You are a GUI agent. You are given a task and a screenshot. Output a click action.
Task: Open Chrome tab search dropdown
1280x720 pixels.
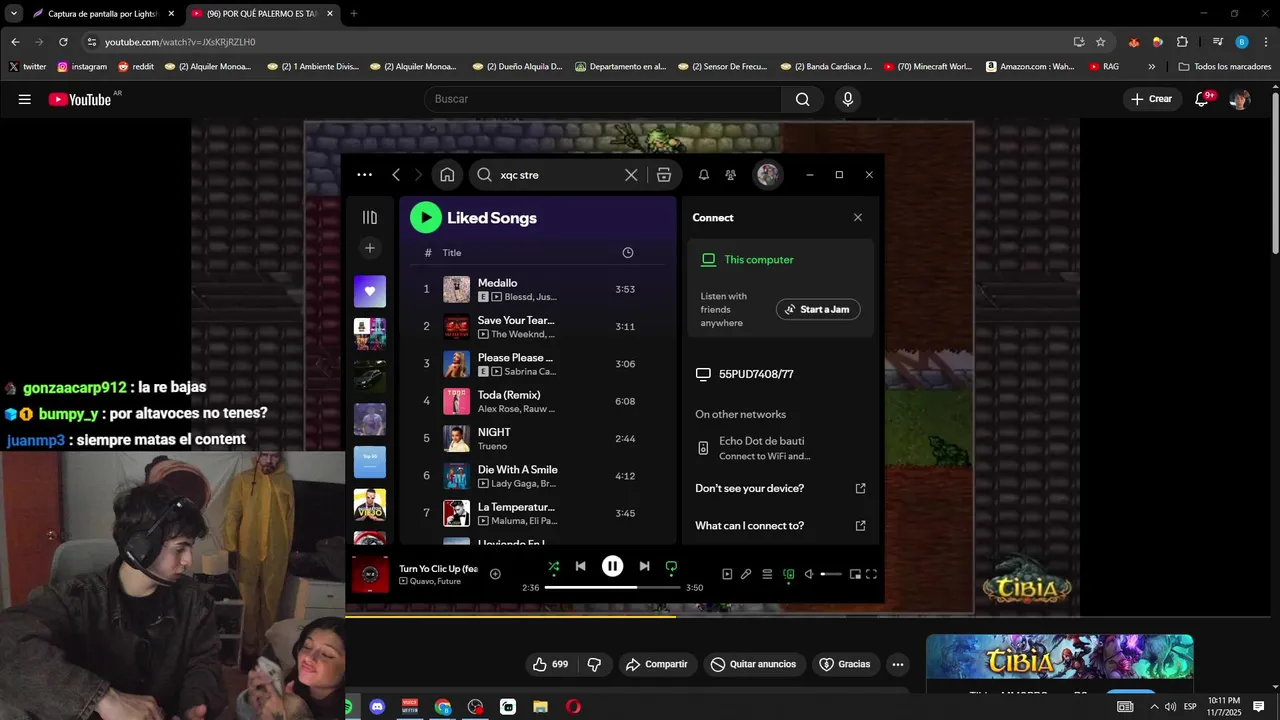coord(14,14)
